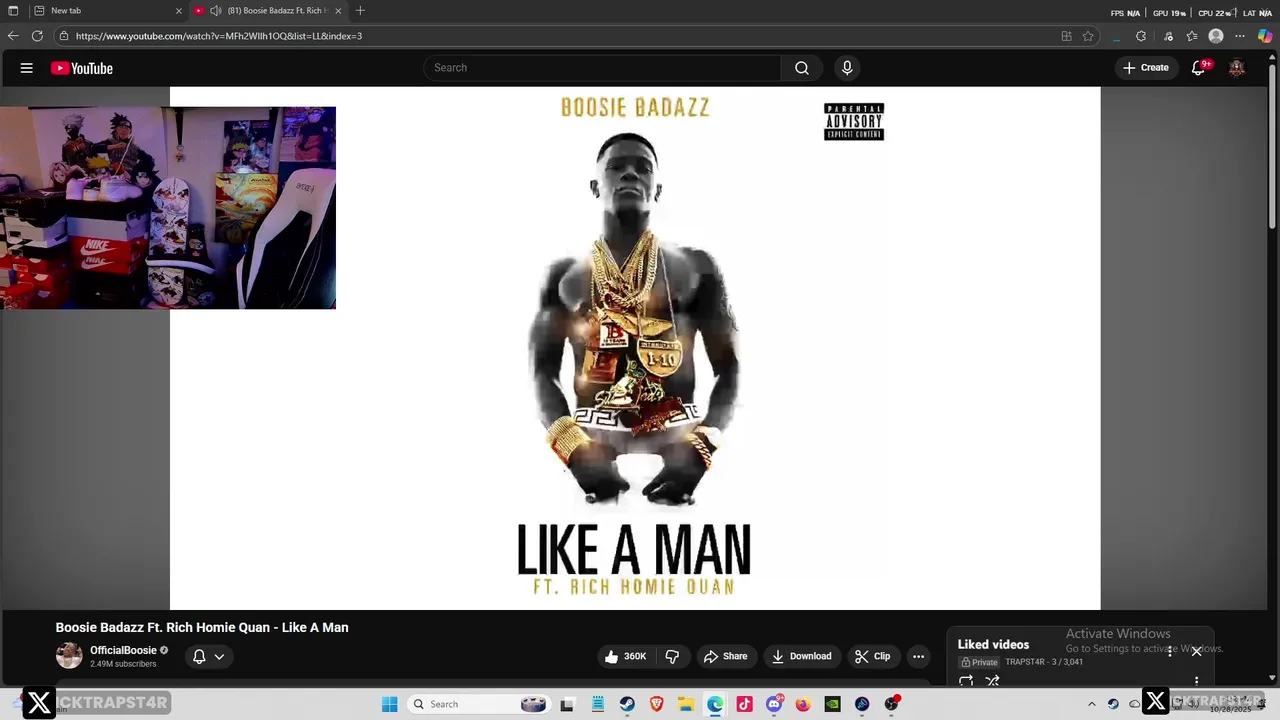Click the YouTube search magnifier button
This screenshot has width=1280, height=720.
pyautogui.click(x=801, y=68)
